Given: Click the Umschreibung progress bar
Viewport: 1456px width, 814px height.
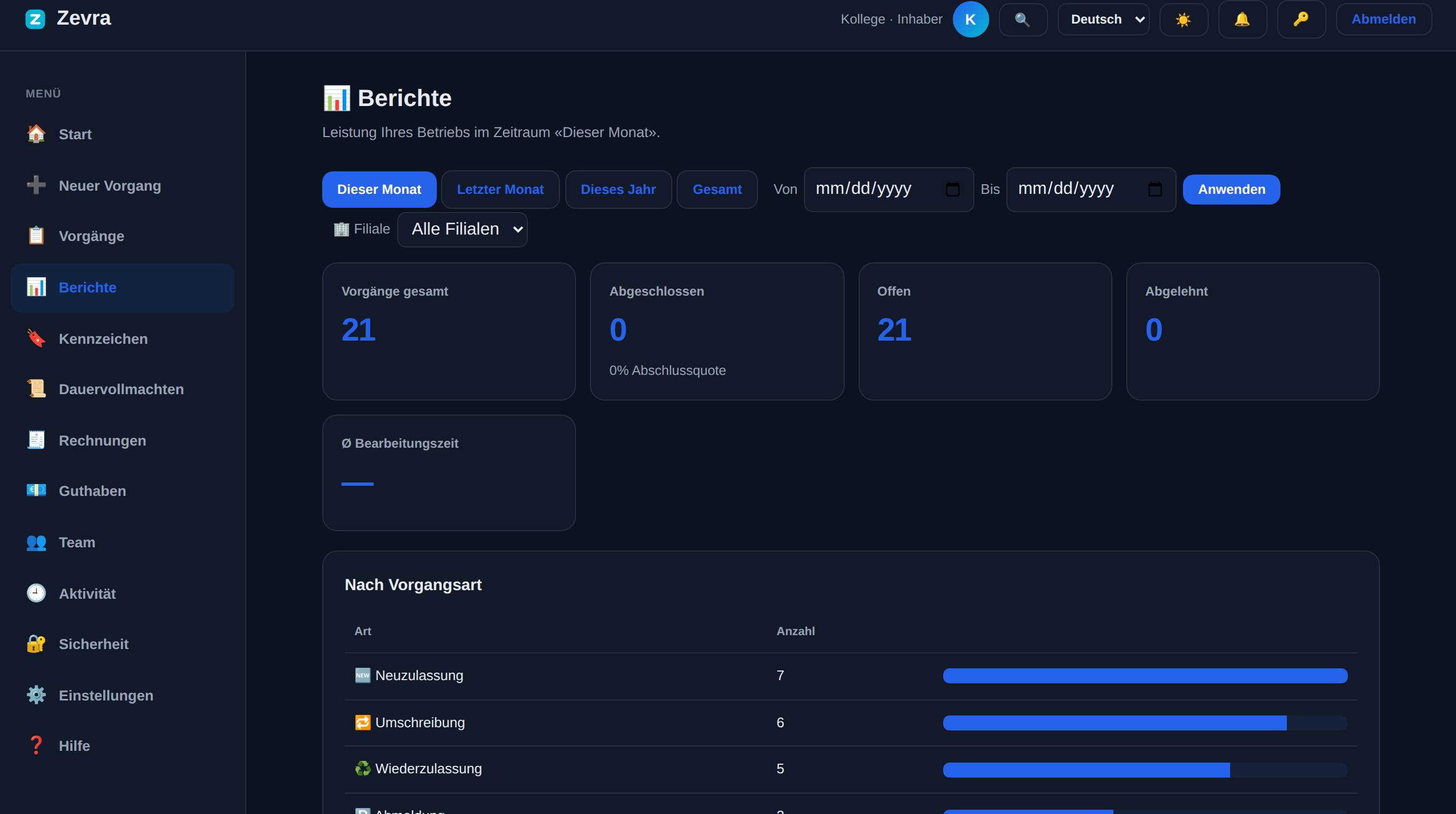Looking at the screenshot, I should pyautogui.click(x=1145, y=723).
